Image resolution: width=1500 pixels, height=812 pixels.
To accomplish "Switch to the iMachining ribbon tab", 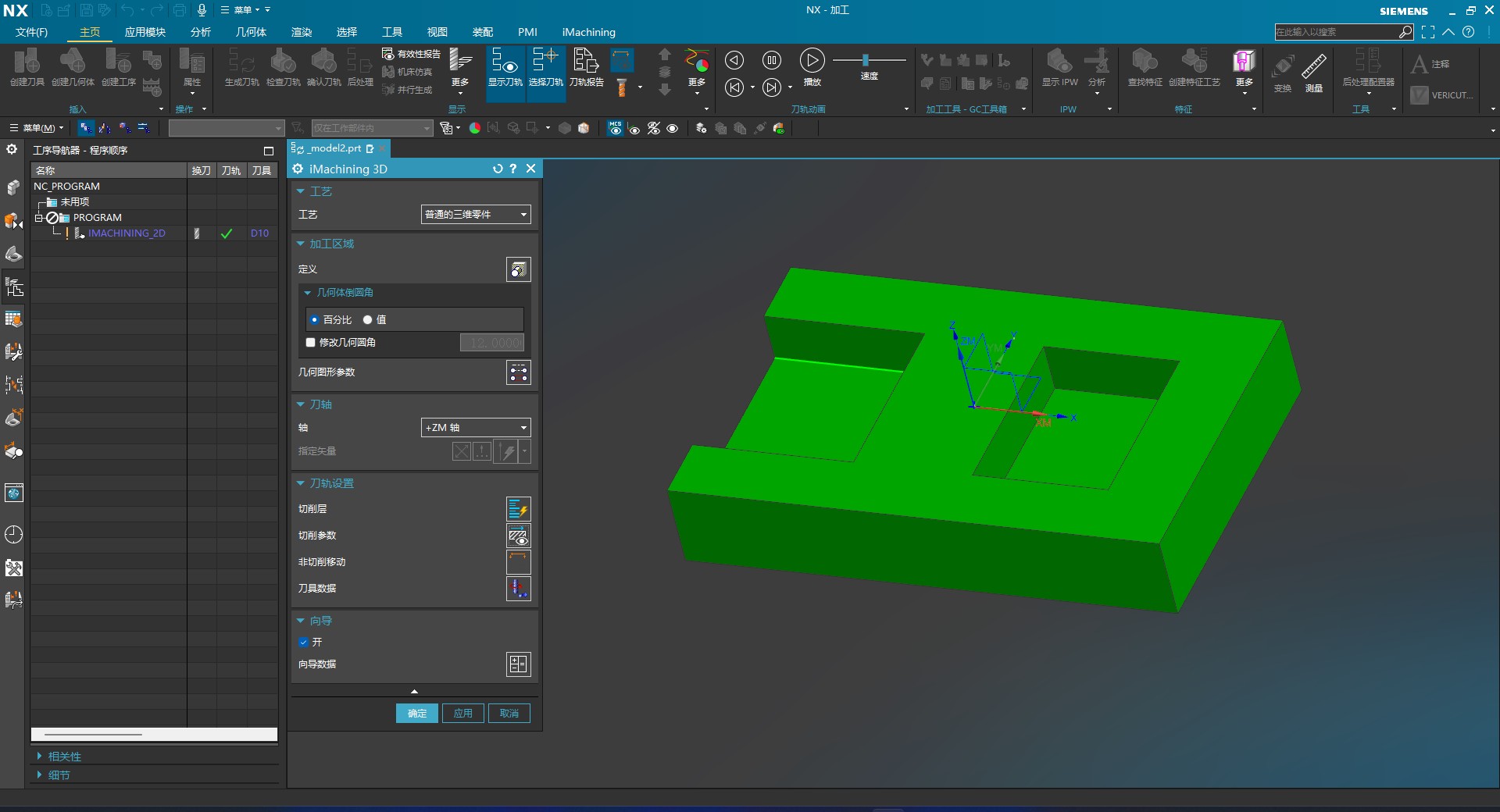I will point(588,32).
